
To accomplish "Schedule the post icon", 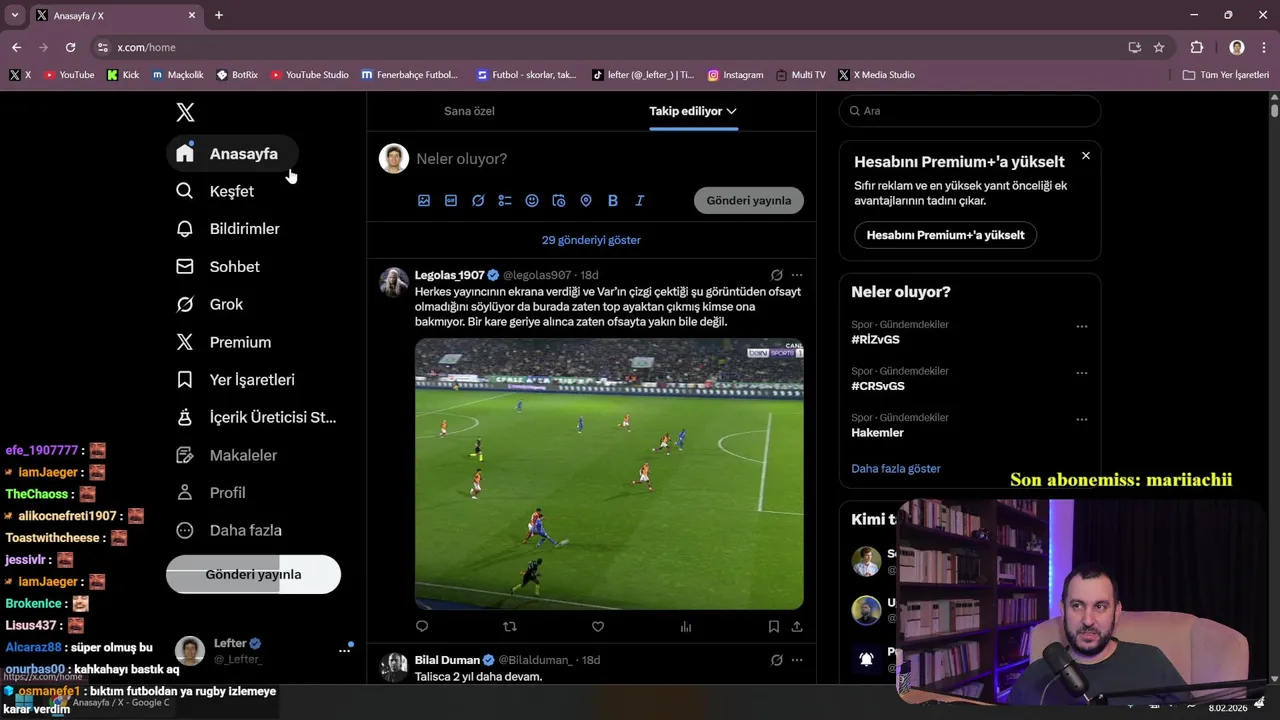I will pos(559,201).
